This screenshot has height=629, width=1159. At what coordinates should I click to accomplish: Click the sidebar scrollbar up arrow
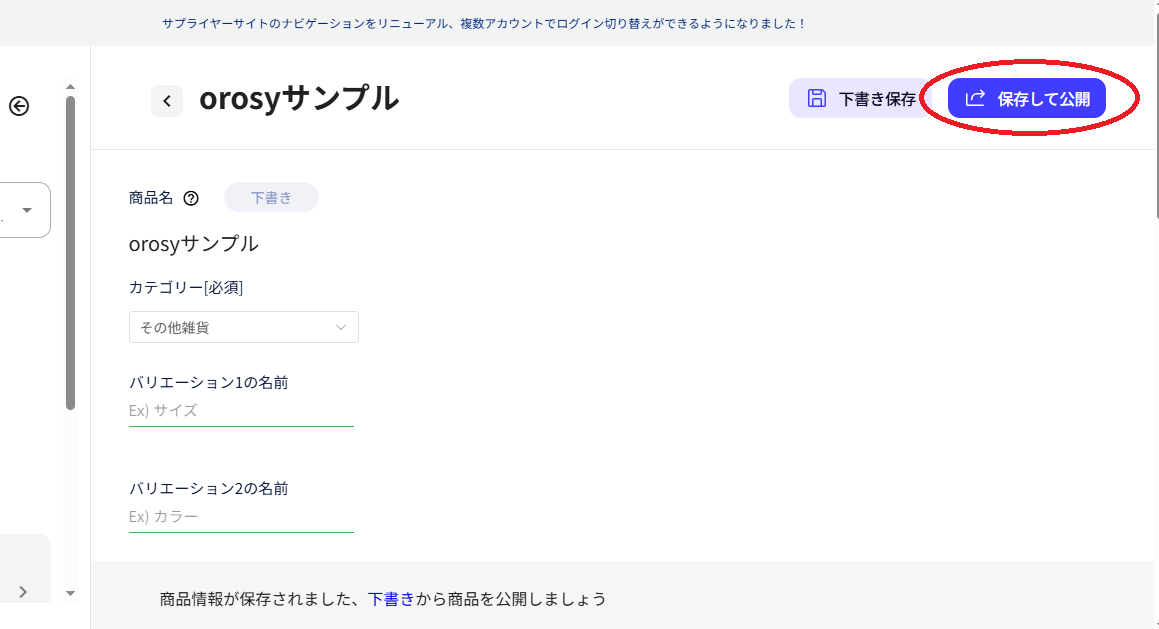point(70,87)
